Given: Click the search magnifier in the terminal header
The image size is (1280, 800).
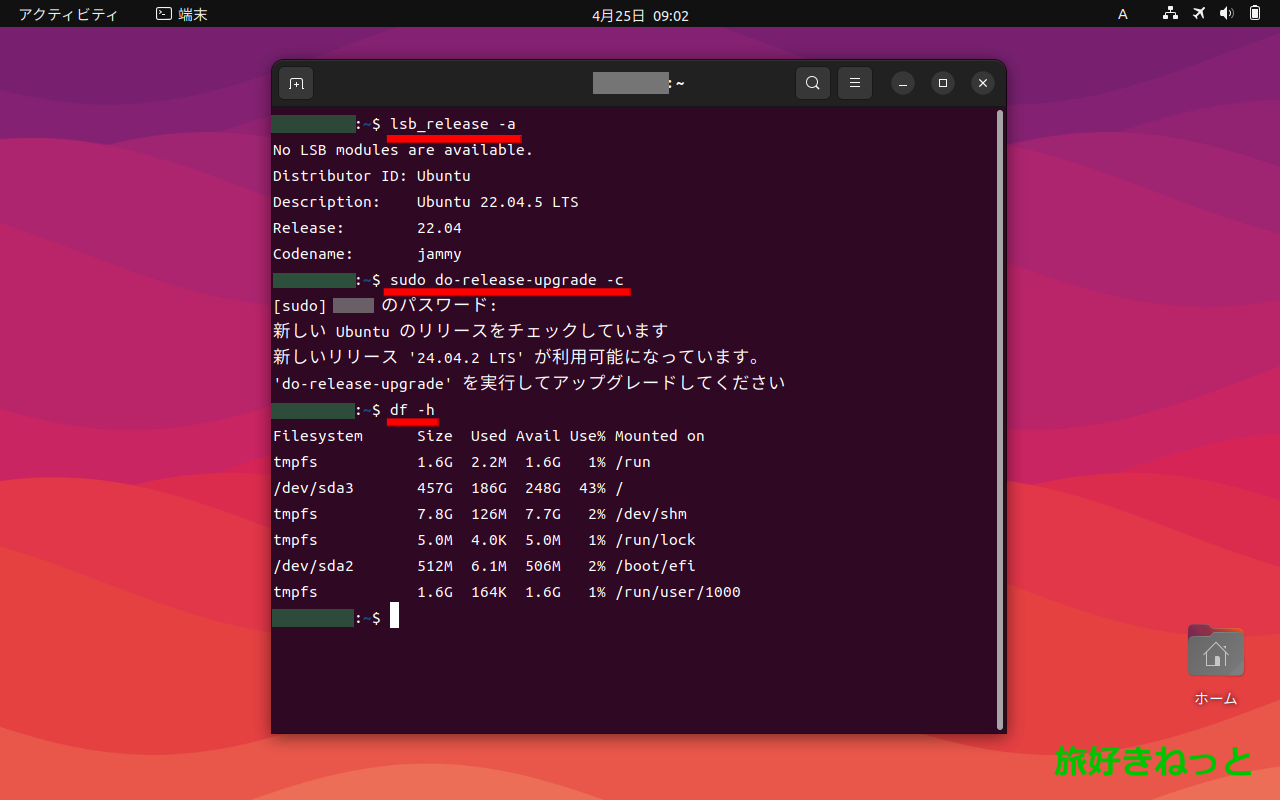Looking at the screenshot, I should click(812, 83).
